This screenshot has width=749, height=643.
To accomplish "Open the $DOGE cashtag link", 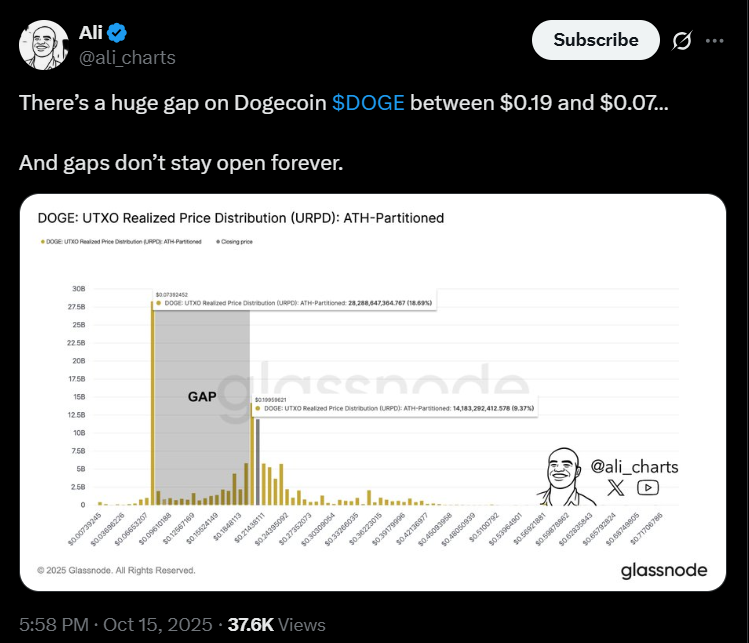I will (368, 104).
